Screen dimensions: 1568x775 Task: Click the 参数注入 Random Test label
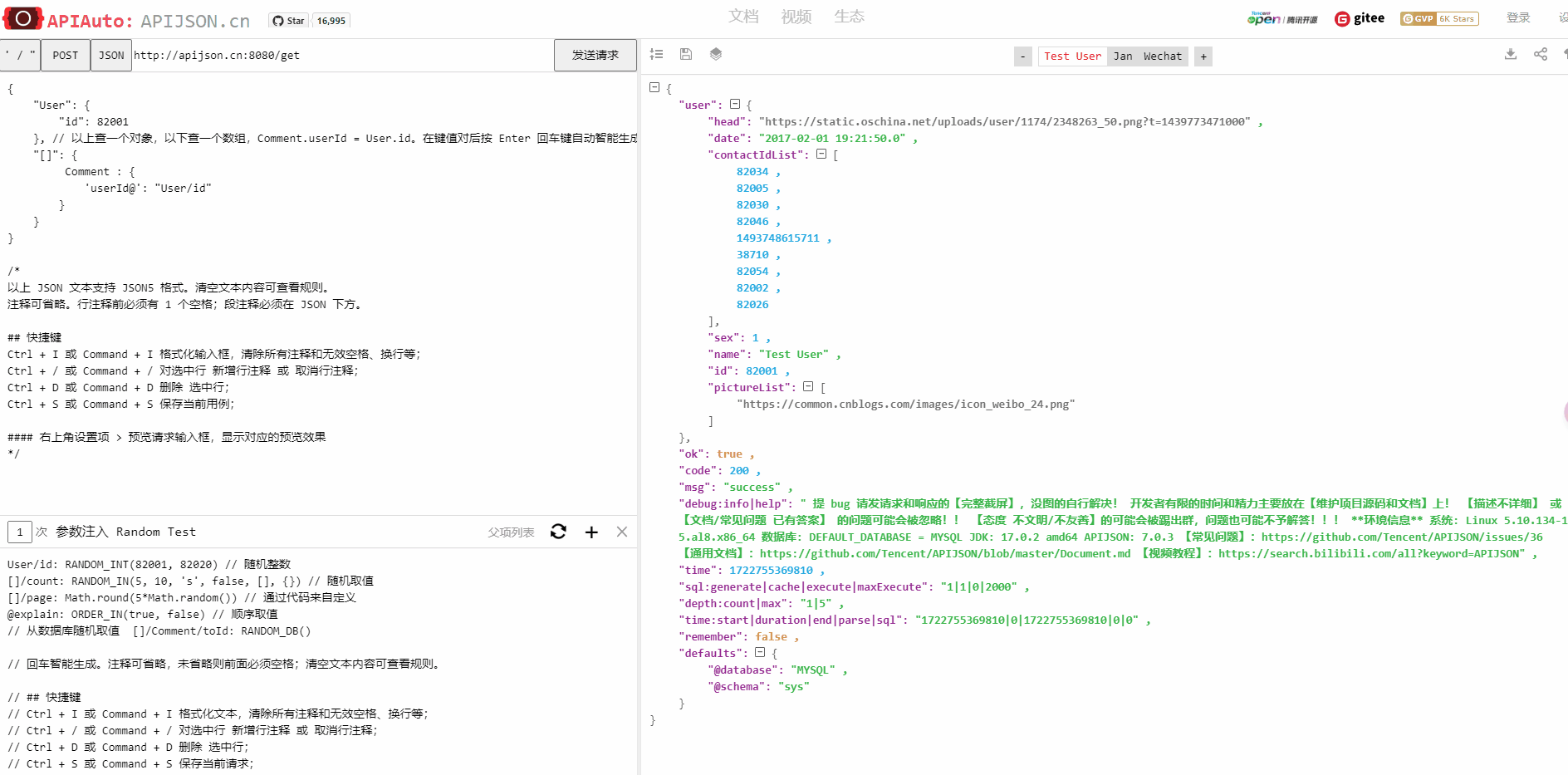pos(125,532)
